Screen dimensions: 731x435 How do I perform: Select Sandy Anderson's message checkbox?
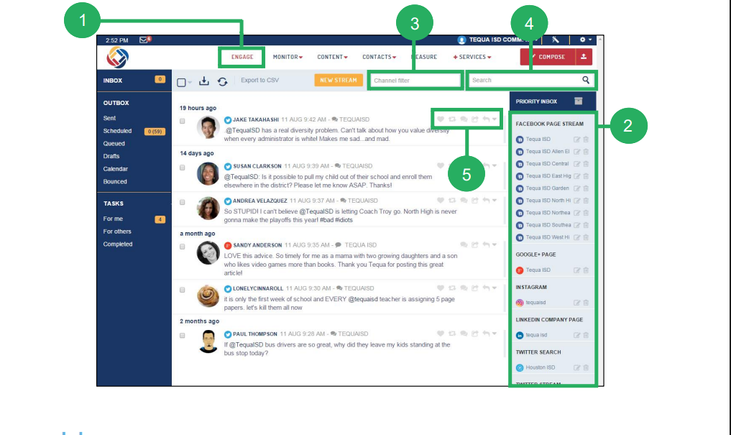182,247
